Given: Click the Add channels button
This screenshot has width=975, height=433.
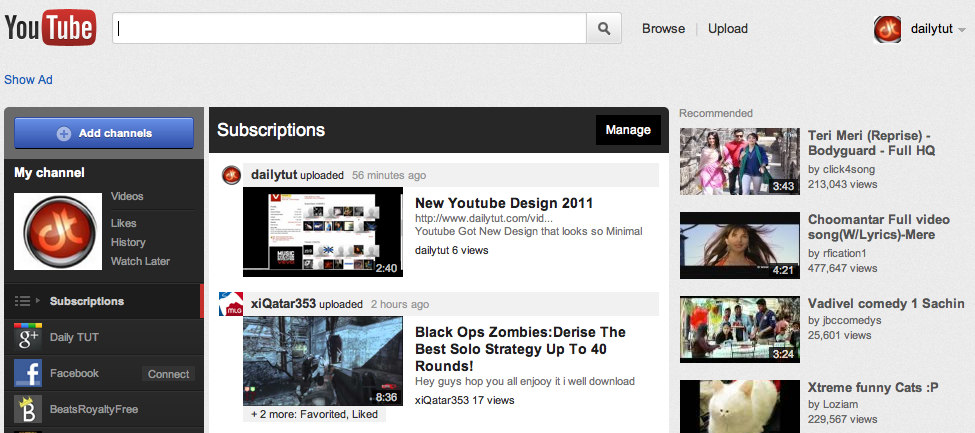Looking at the screenshot, I should coord(104,133).
